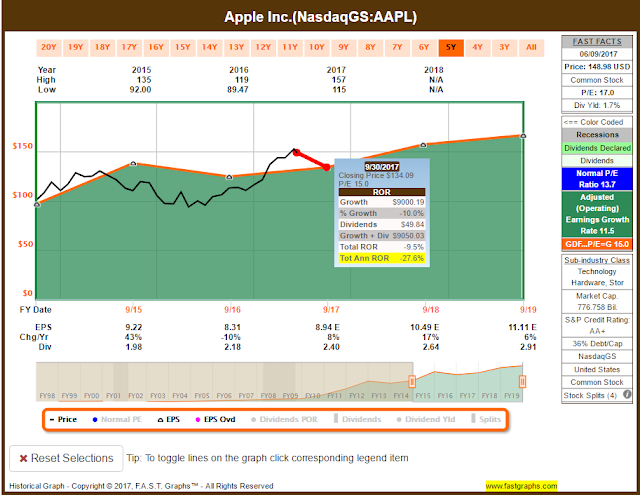The height and width of the screenshot is (495, 640).
Task: Enable the Dividend Yld legend item
Action: coord(426,419)
